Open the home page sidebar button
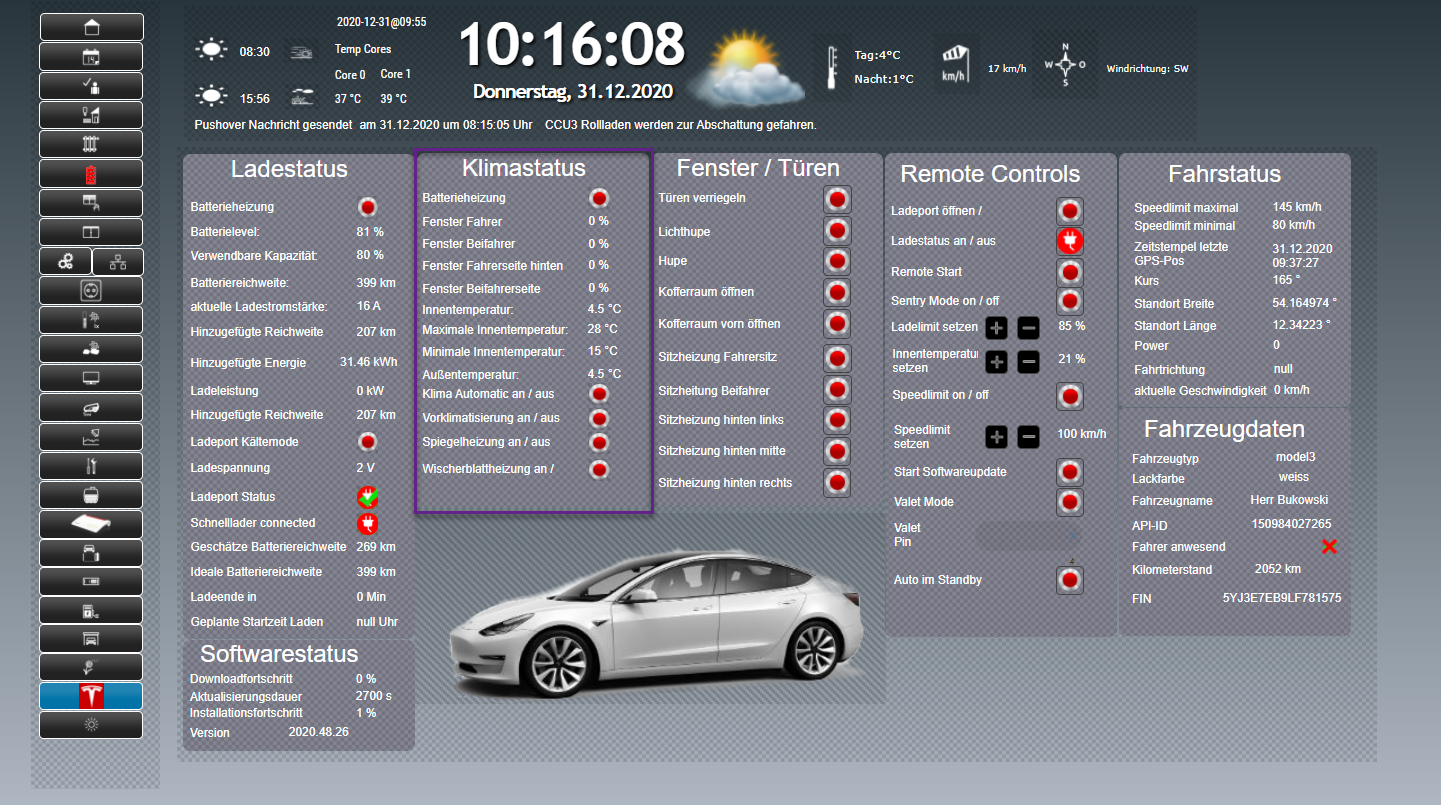The height and width of the screenshot is (805, 1441). point(91,27)
